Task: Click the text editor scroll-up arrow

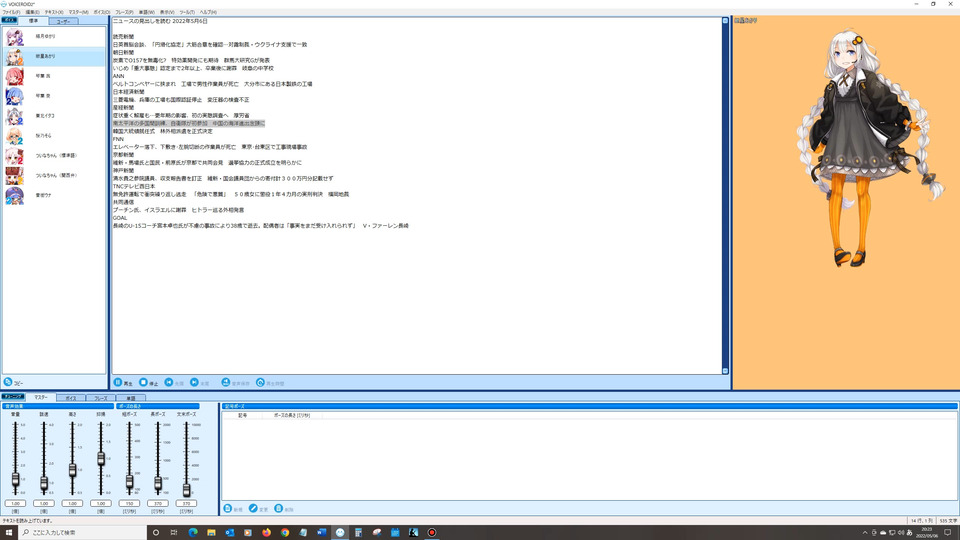Action: (726, 21)
